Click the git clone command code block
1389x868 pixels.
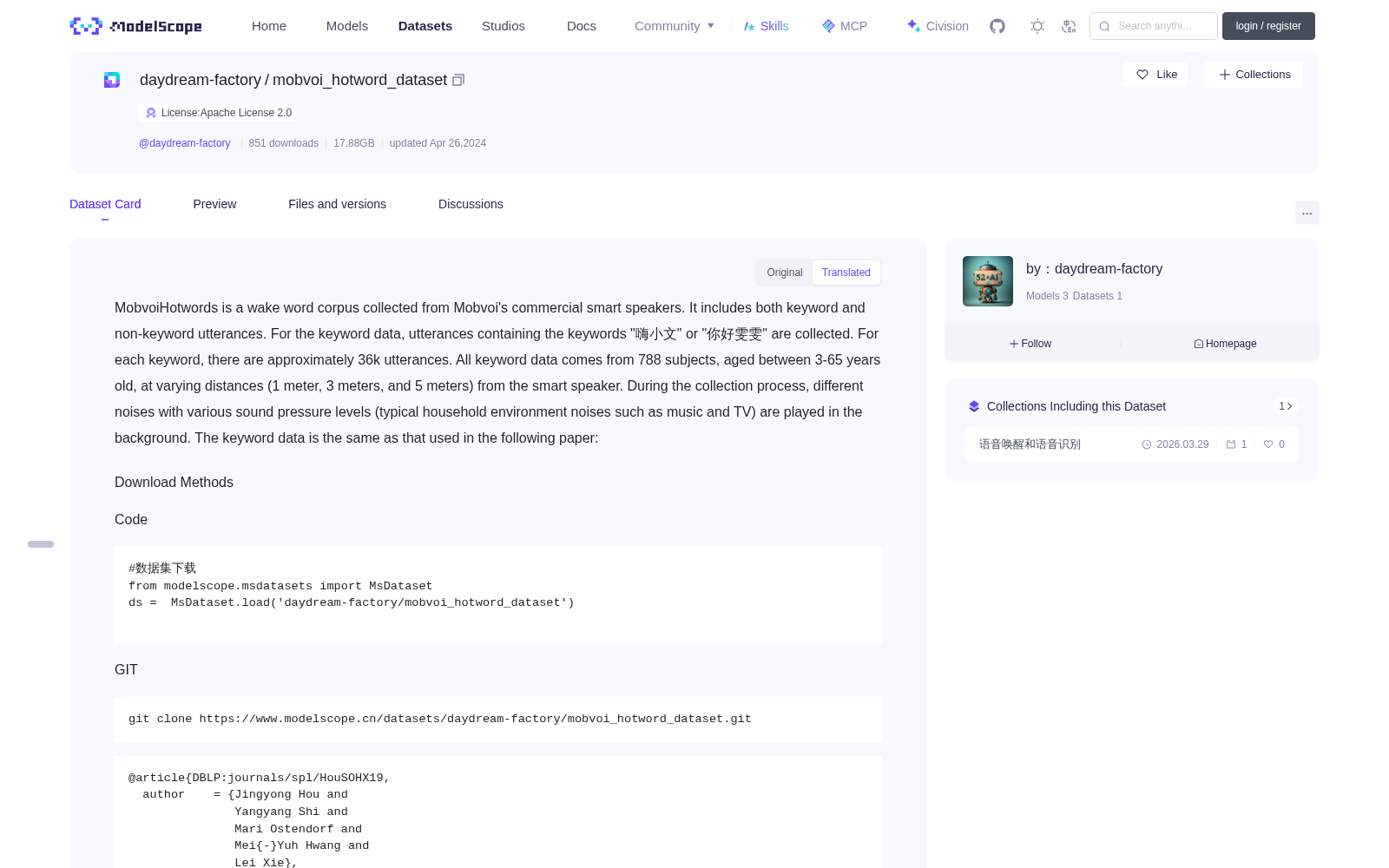coord(498,720)
